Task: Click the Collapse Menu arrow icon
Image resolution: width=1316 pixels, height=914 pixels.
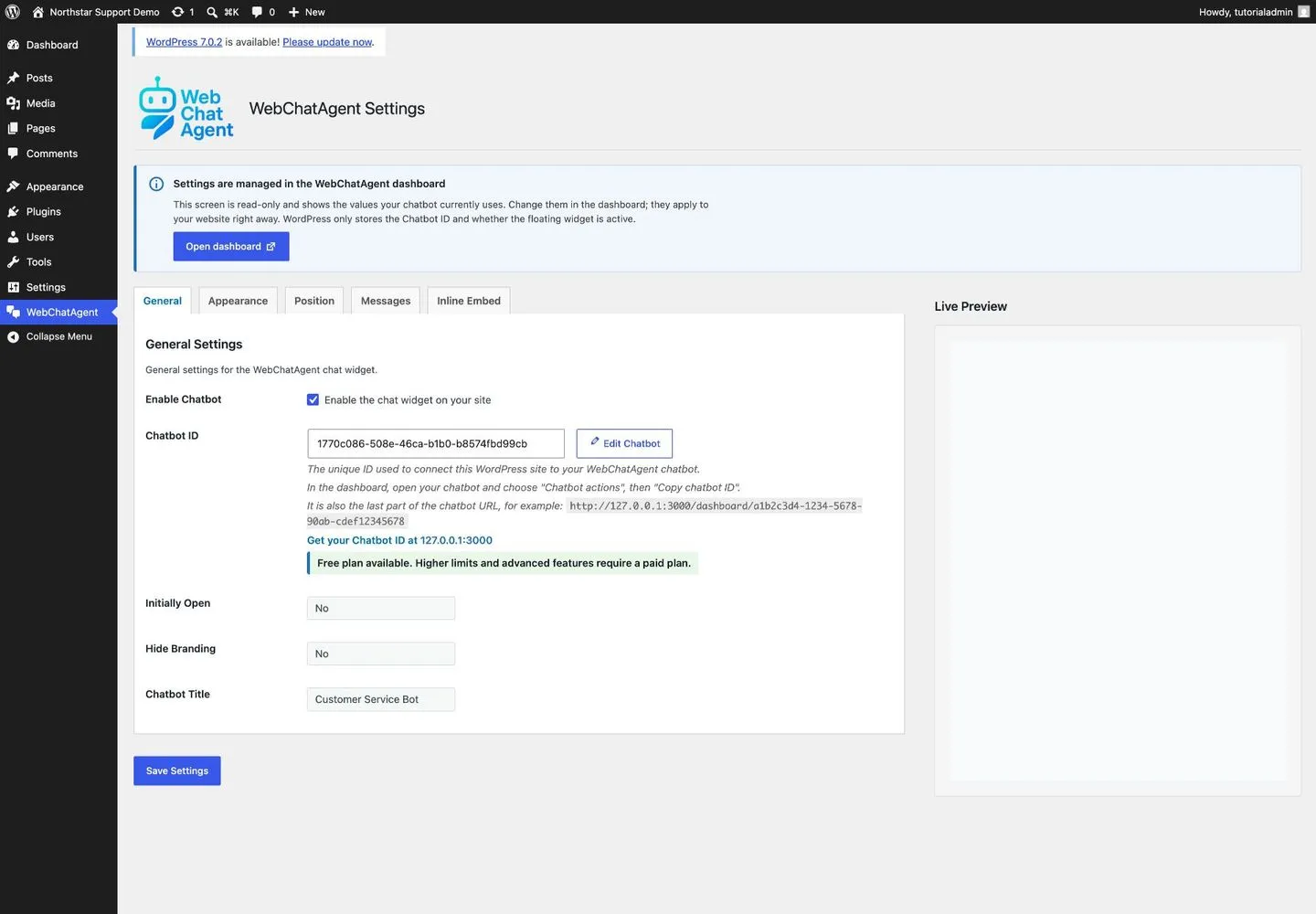Action: (x=13, y=336)
